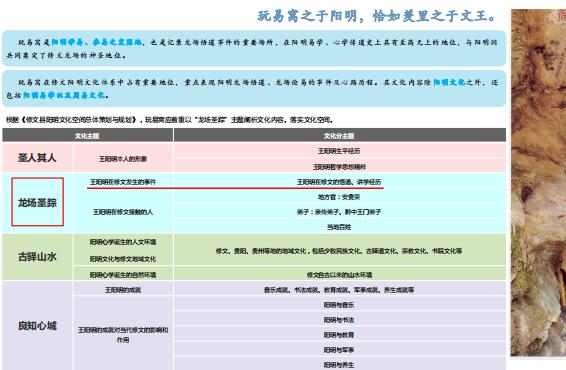This screenshot has width=566, height=370.
Task: Click the 古驿山水 theme cell
Action: click(37, 257)
